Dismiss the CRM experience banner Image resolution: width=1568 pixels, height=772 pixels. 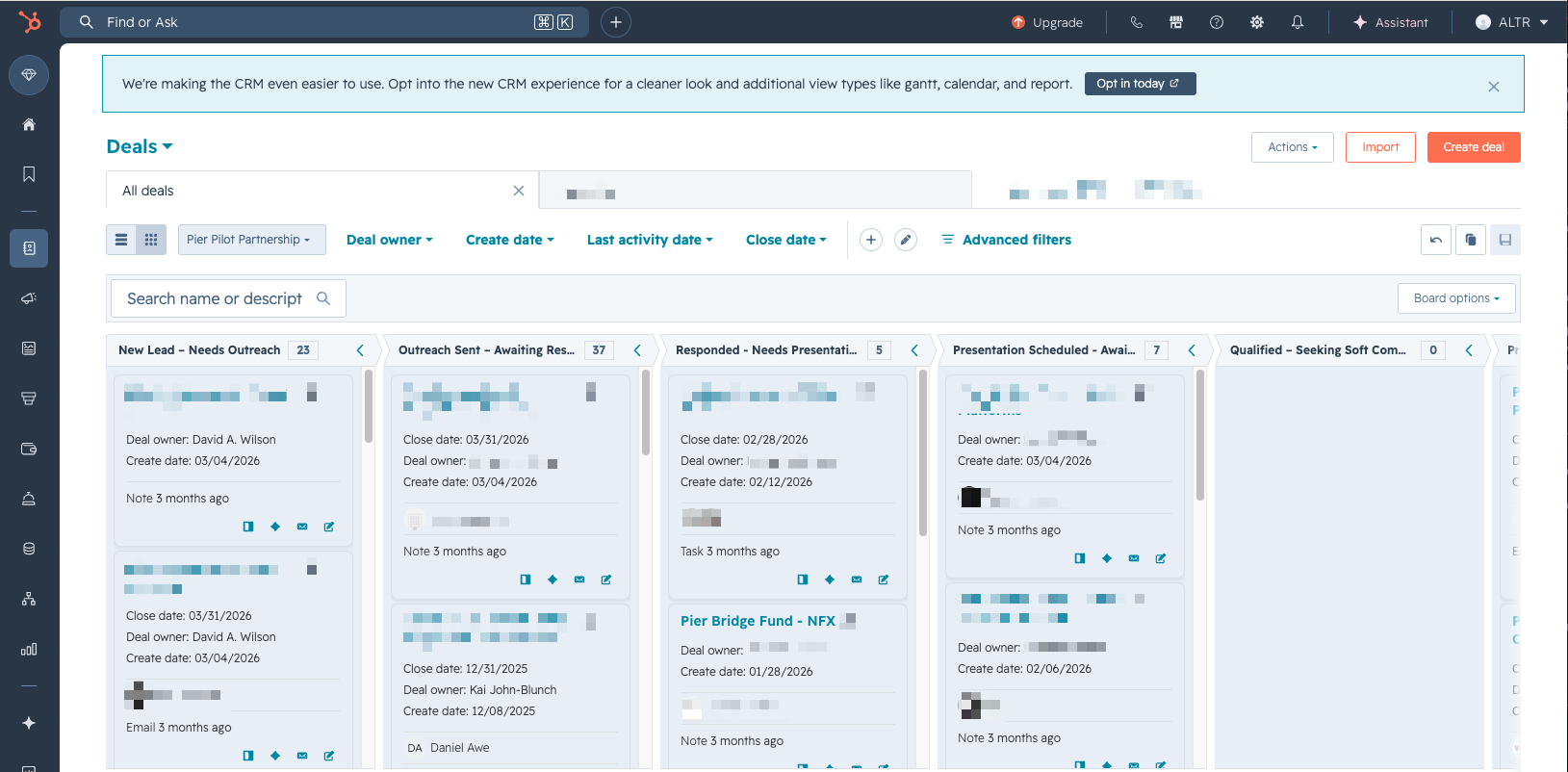coord(1494,87)
